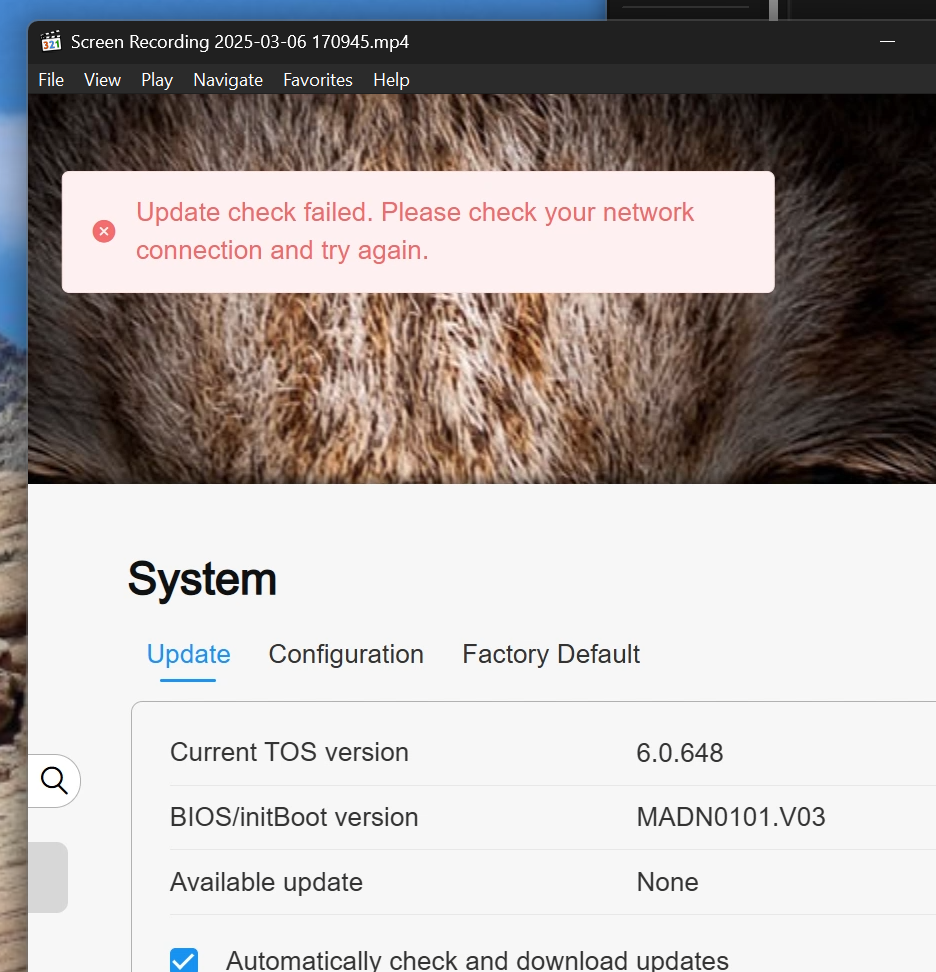Open the View menu

pos(102,80)
